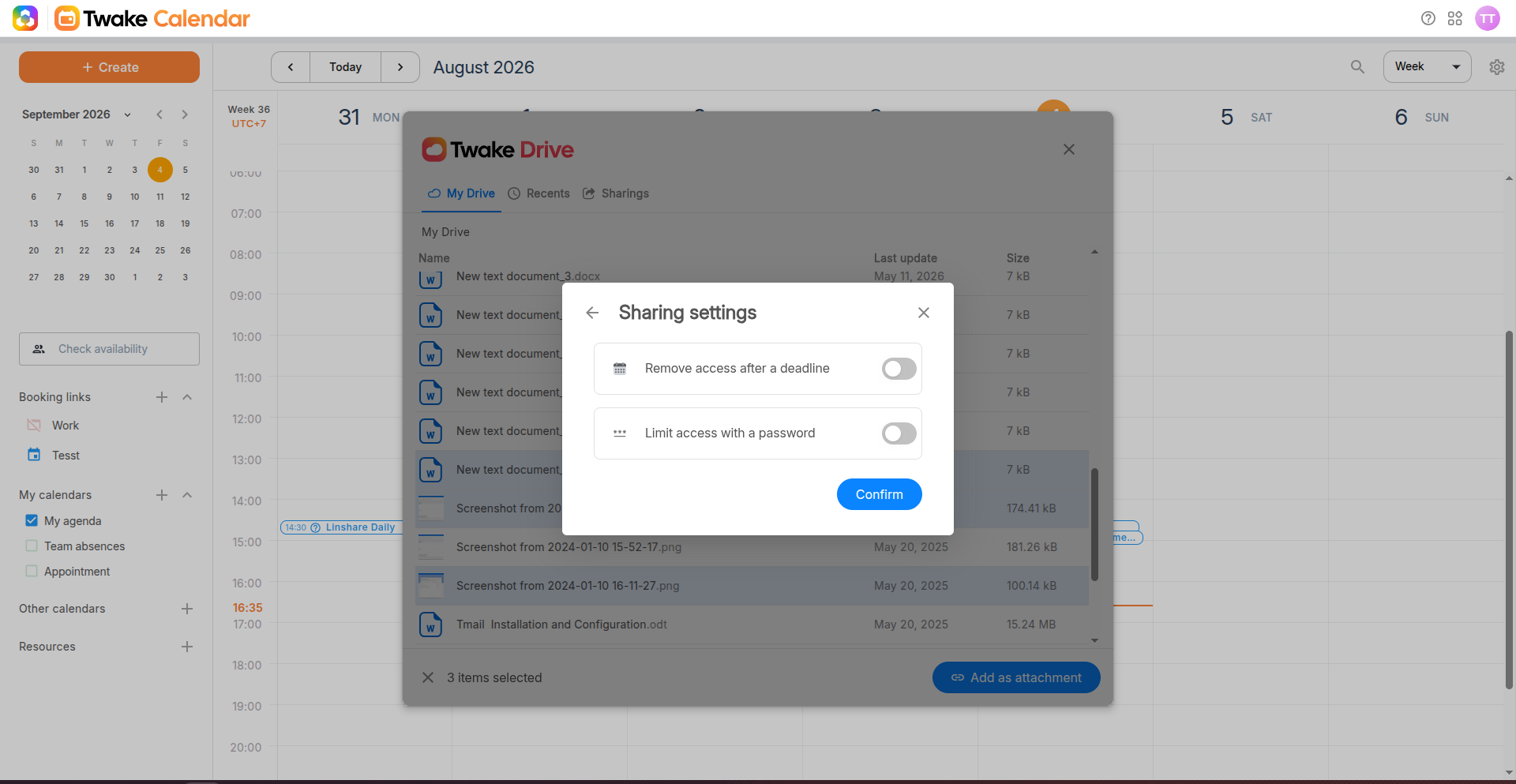
Task: Confirm the sharing settings
Action: [879, 494]
